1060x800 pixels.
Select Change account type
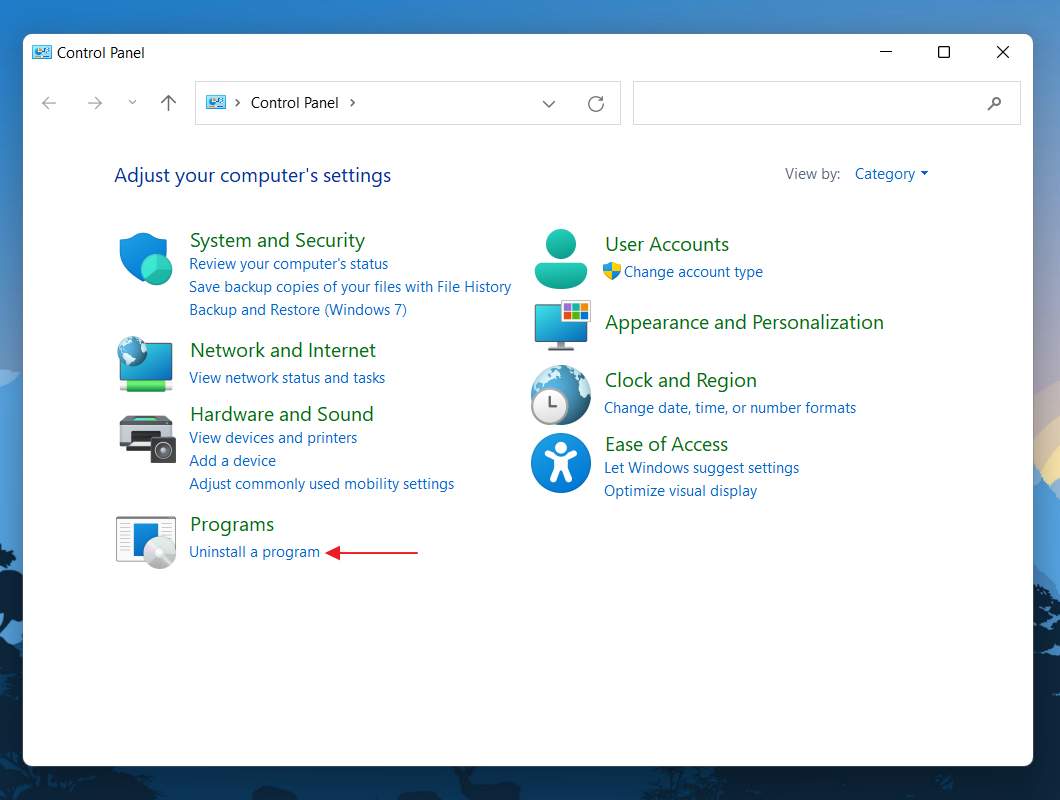[x=693, y=272]
